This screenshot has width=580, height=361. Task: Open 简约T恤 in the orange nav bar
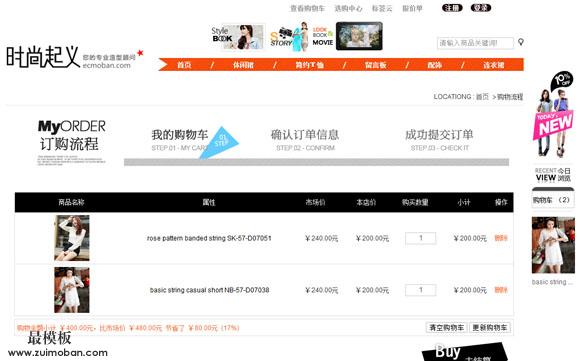(x=309, y=65)
